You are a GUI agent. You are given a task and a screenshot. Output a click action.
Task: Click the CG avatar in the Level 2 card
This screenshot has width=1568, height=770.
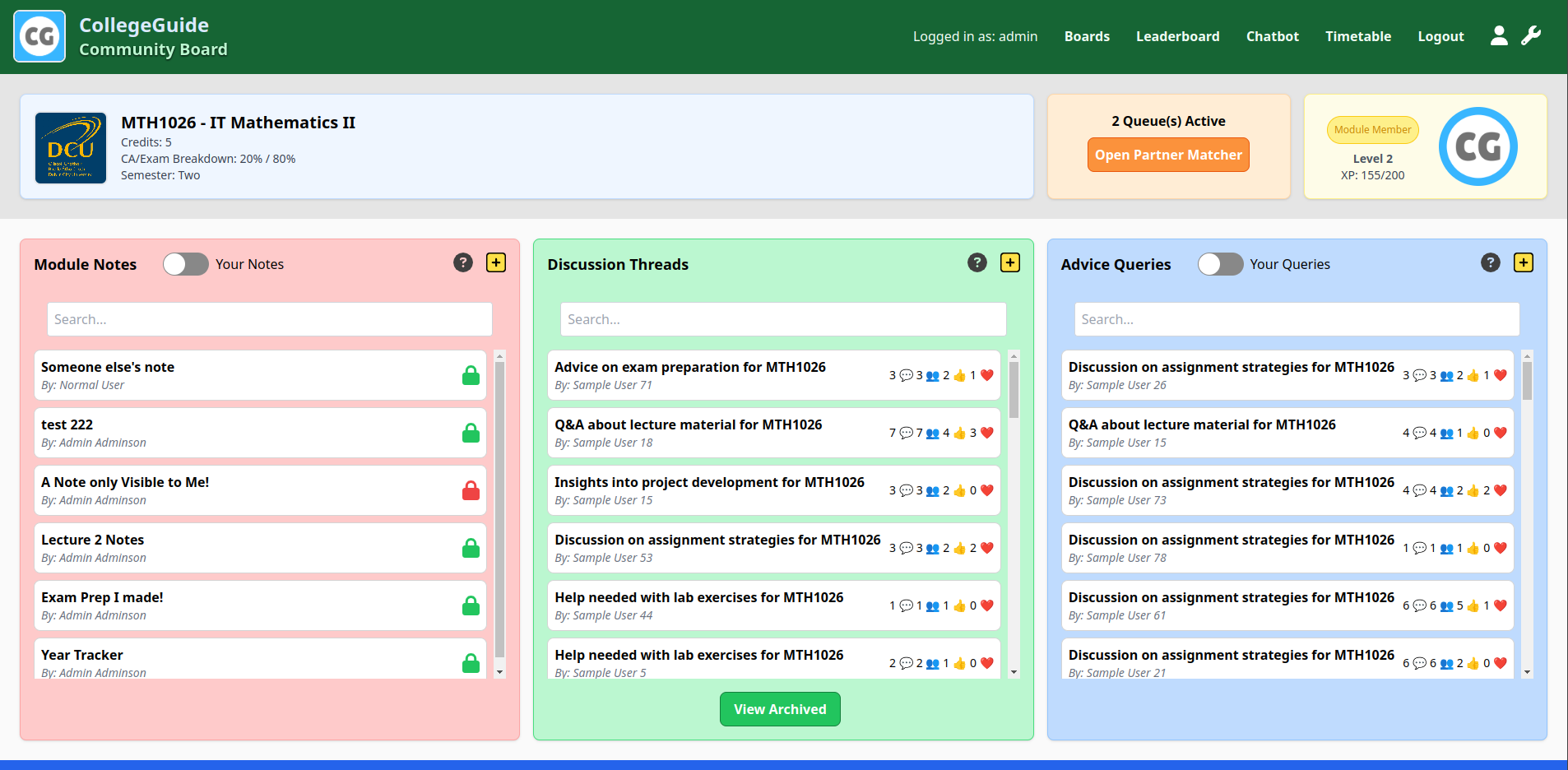(x=1478, y=146)
